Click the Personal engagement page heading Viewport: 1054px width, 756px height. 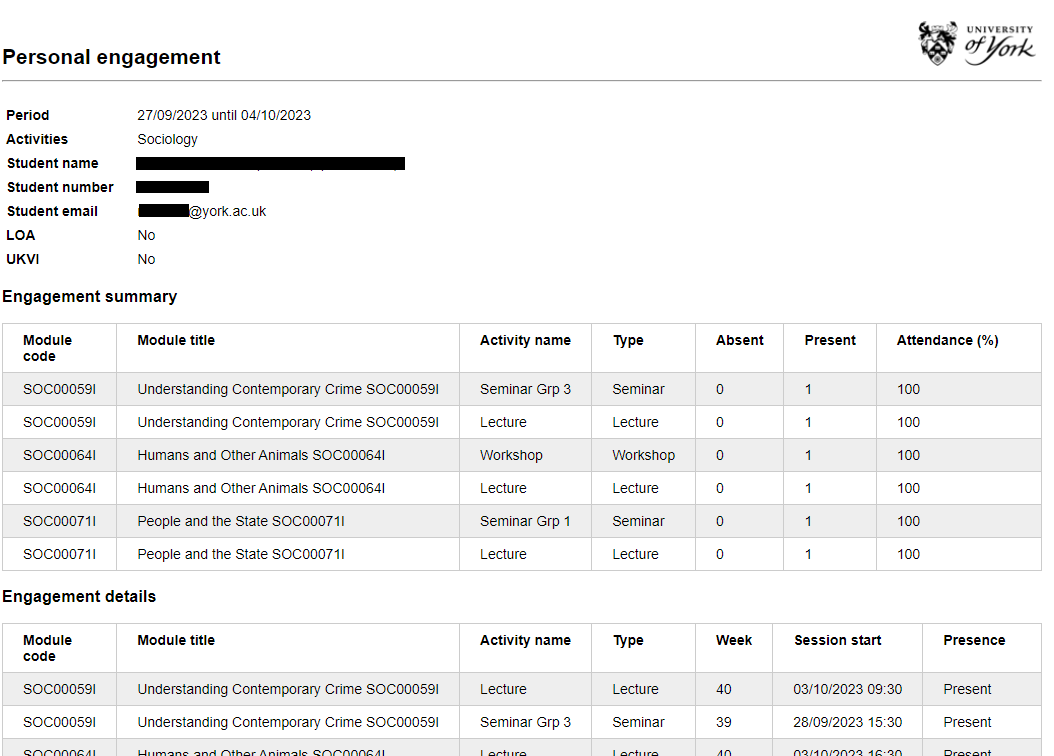tap(111, 57)
